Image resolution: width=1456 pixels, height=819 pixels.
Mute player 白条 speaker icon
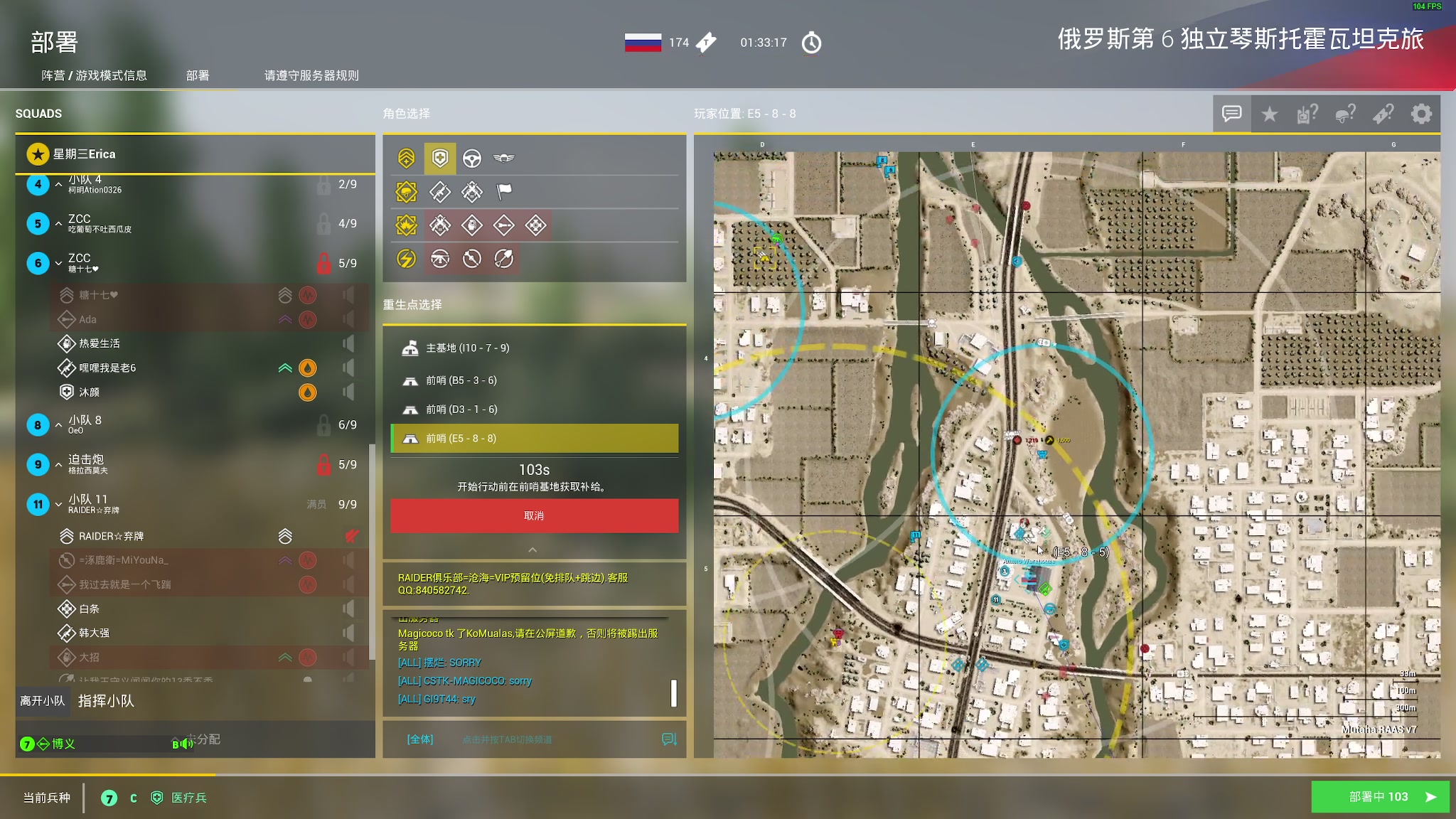[348, 609]
